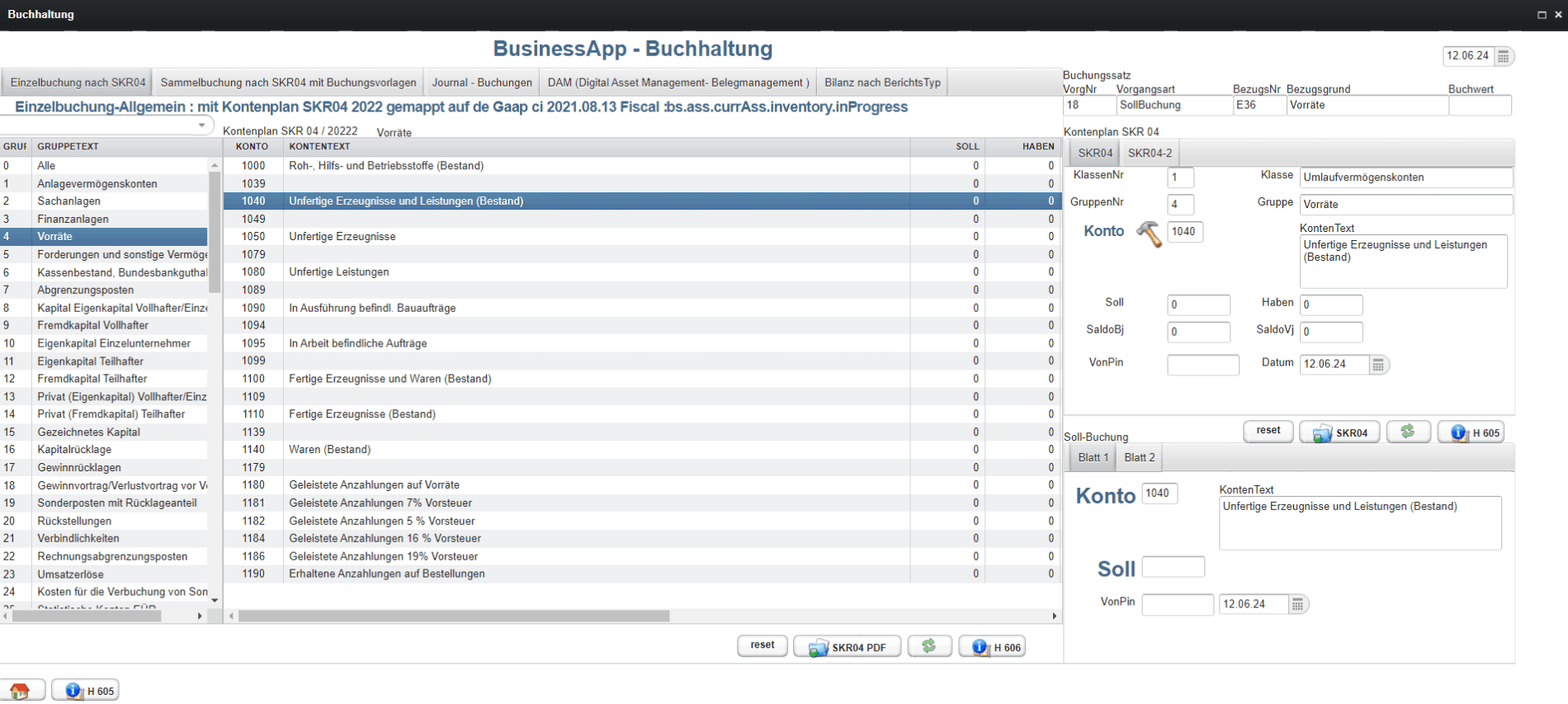This screenshot has height=704, width=1568.
Task: Click the hammer icon next to Konto
Action: coord(1149,234)
